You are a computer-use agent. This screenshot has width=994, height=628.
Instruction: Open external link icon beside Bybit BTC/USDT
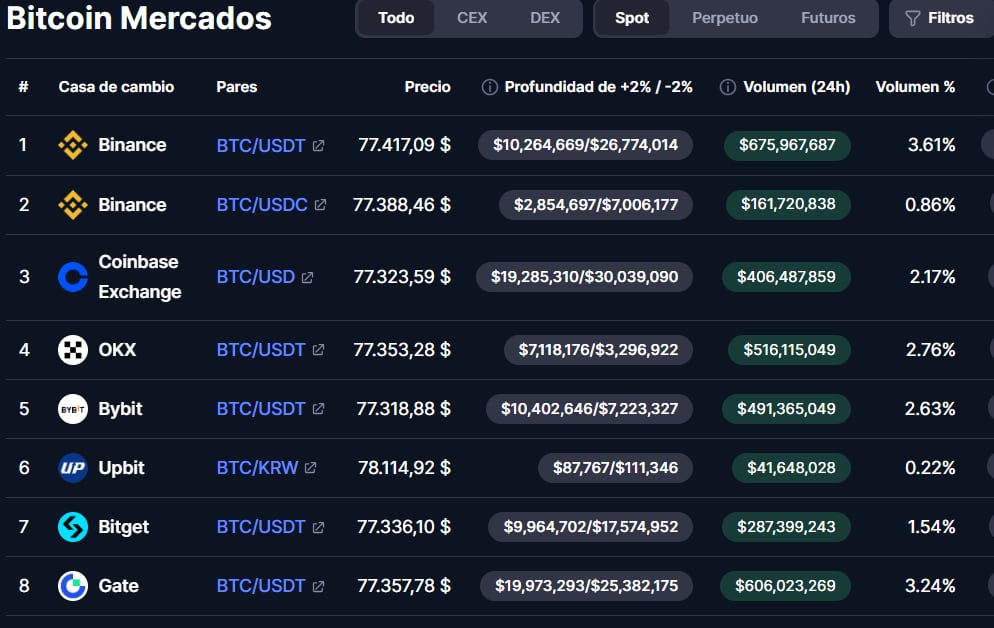point(318,409)
